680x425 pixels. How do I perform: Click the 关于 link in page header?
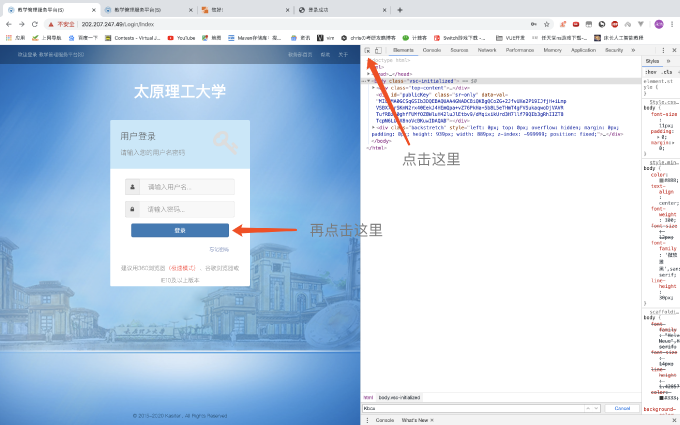point(343,55)
